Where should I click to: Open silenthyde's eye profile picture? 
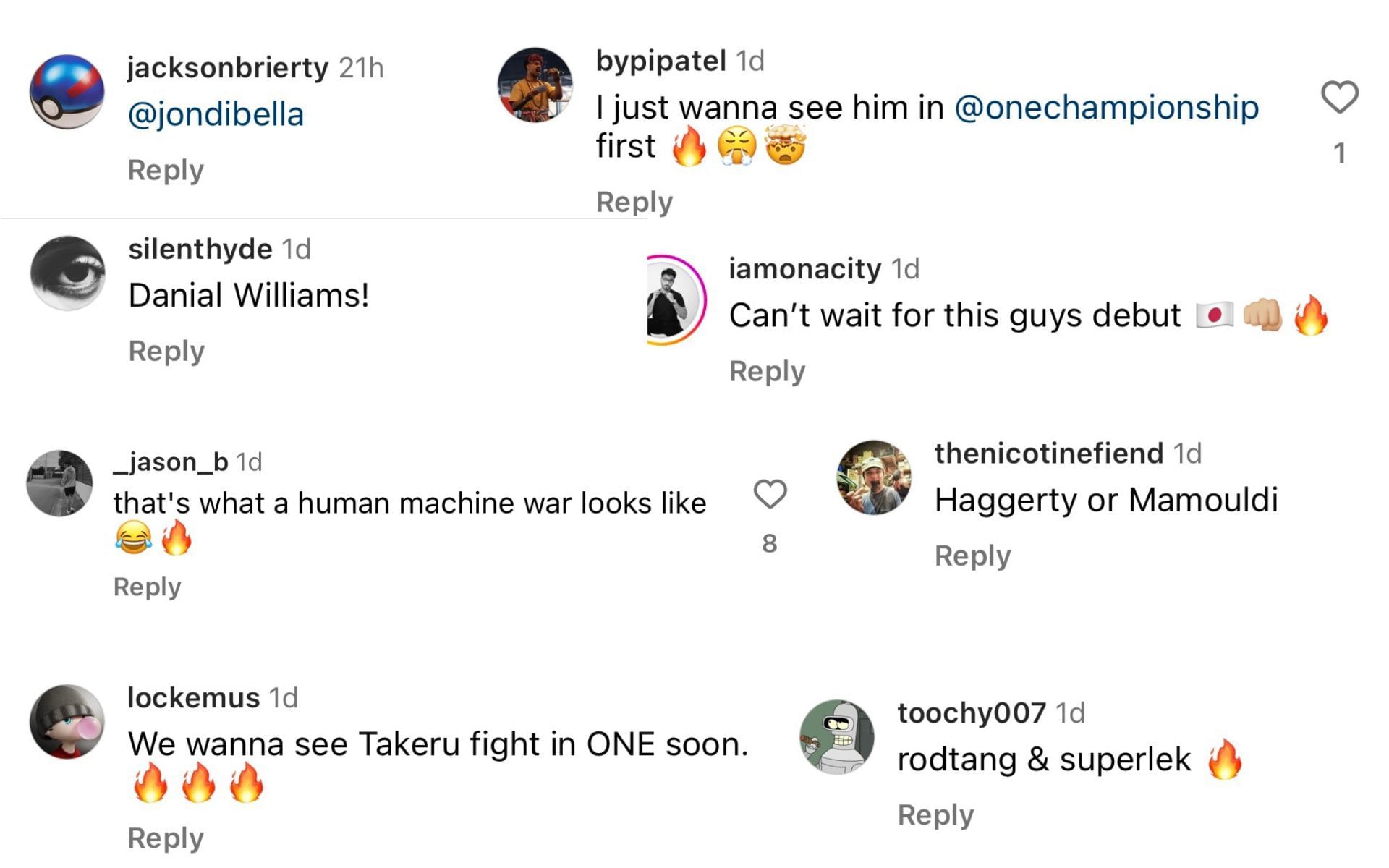tap(69, 274)
